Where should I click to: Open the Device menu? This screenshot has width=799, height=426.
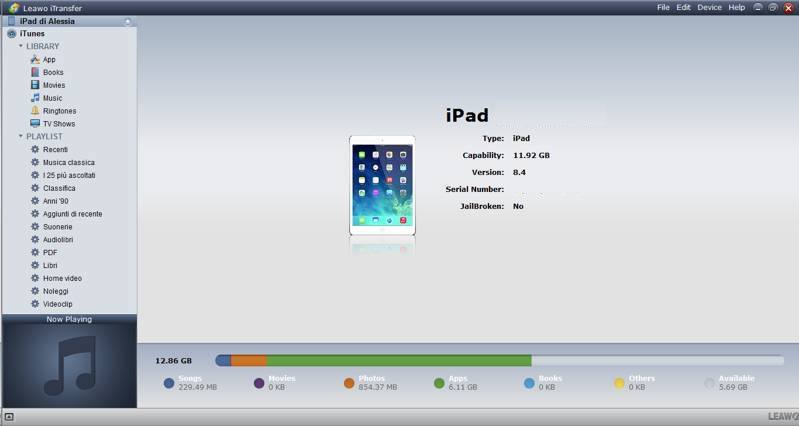[x=709, y=7]
